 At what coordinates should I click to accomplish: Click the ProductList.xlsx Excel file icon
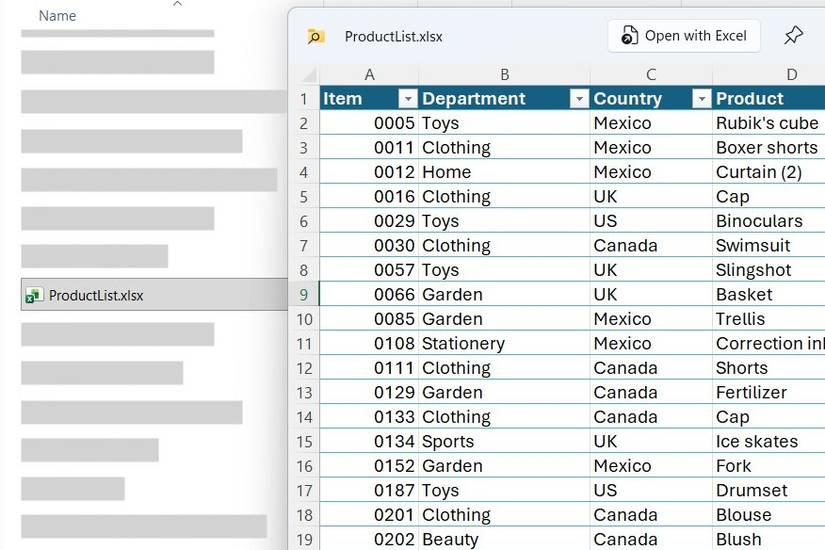[x=34, y=295]
